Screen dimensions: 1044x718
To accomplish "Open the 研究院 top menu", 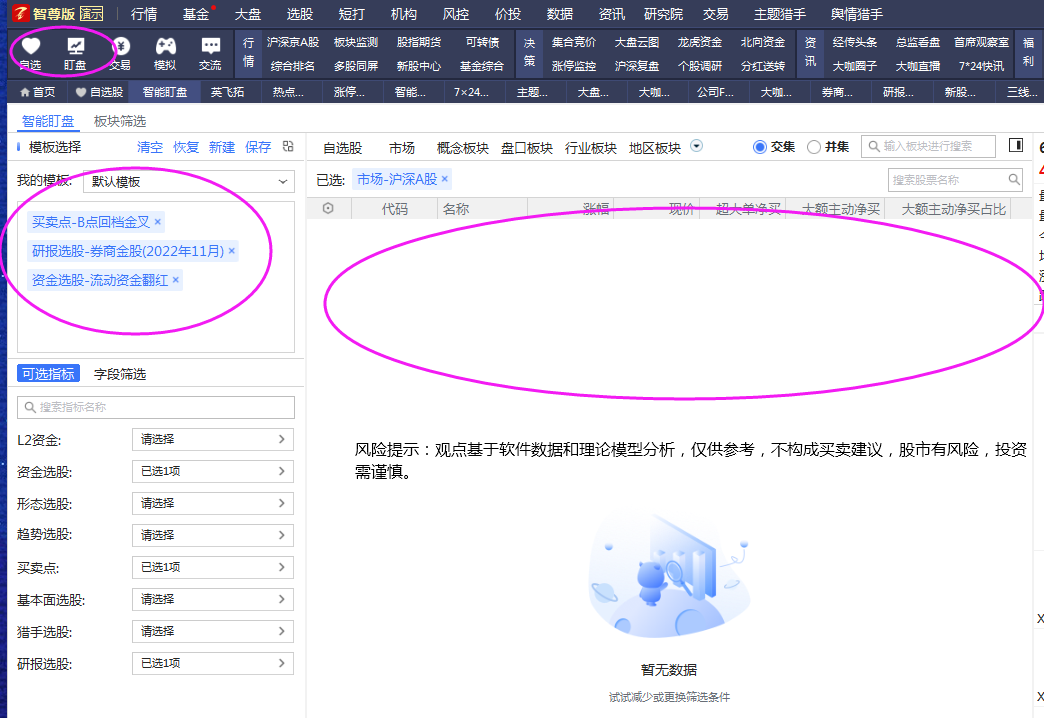I will click(x=663, y=14).
